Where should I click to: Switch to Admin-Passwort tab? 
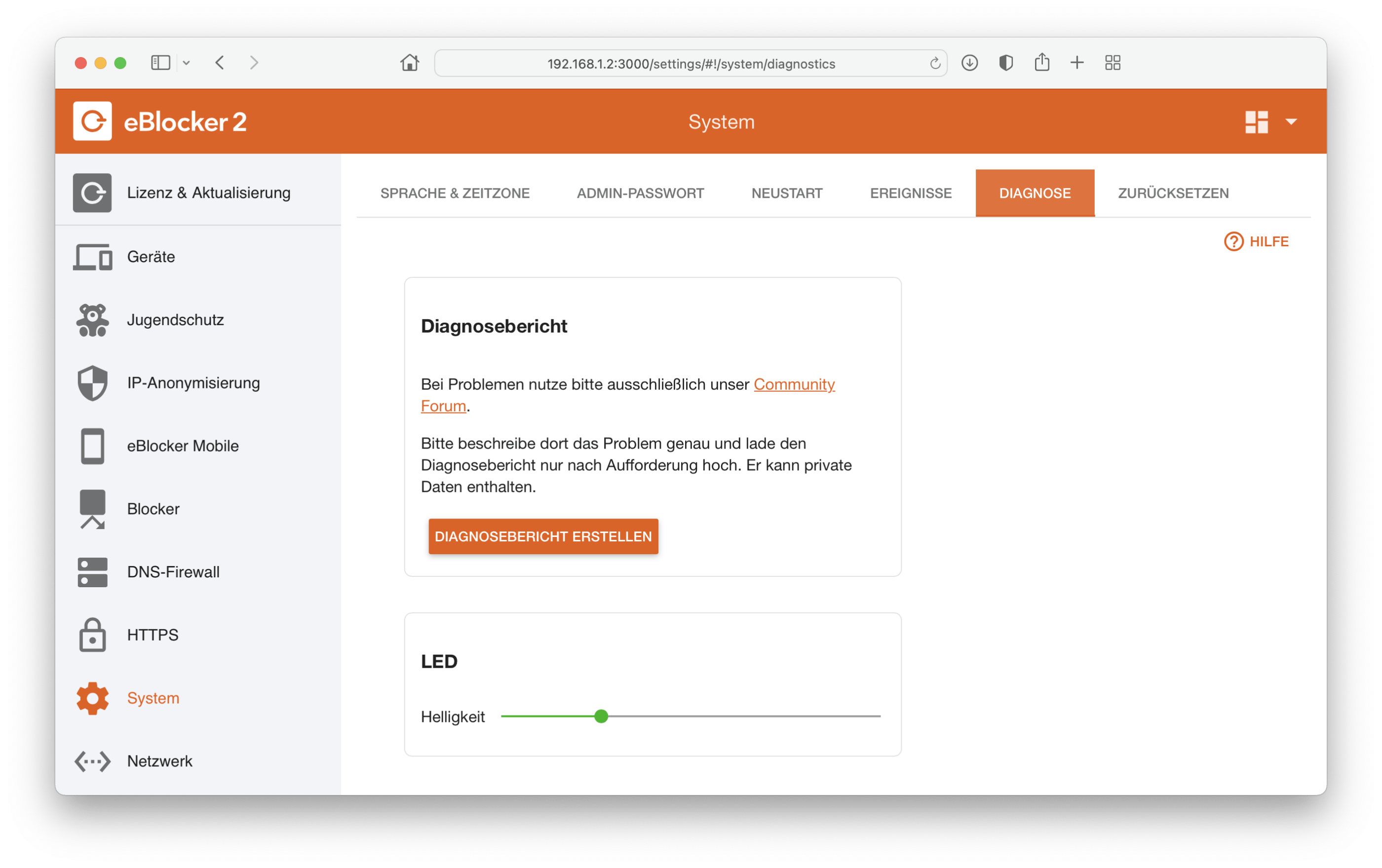[x=641, y=193]
